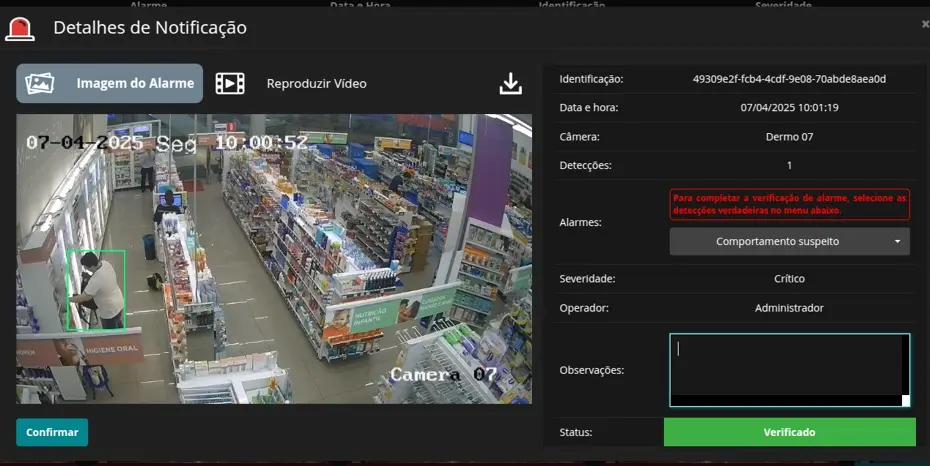Screen dimensions: 930x466
Task: Click the Detalhes de Notificação title
Action: tap(150, 28)
